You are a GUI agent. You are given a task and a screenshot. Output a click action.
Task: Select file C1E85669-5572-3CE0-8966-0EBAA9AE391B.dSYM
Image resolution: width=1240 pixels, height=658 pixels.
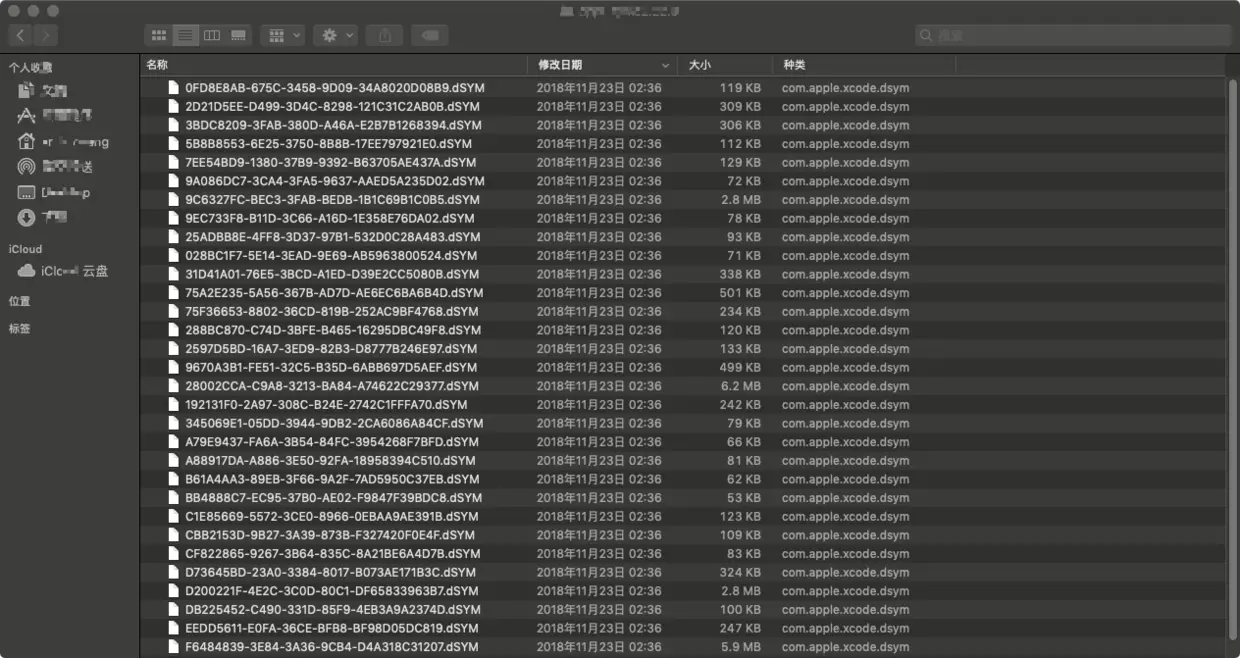[x=331, y=517]
